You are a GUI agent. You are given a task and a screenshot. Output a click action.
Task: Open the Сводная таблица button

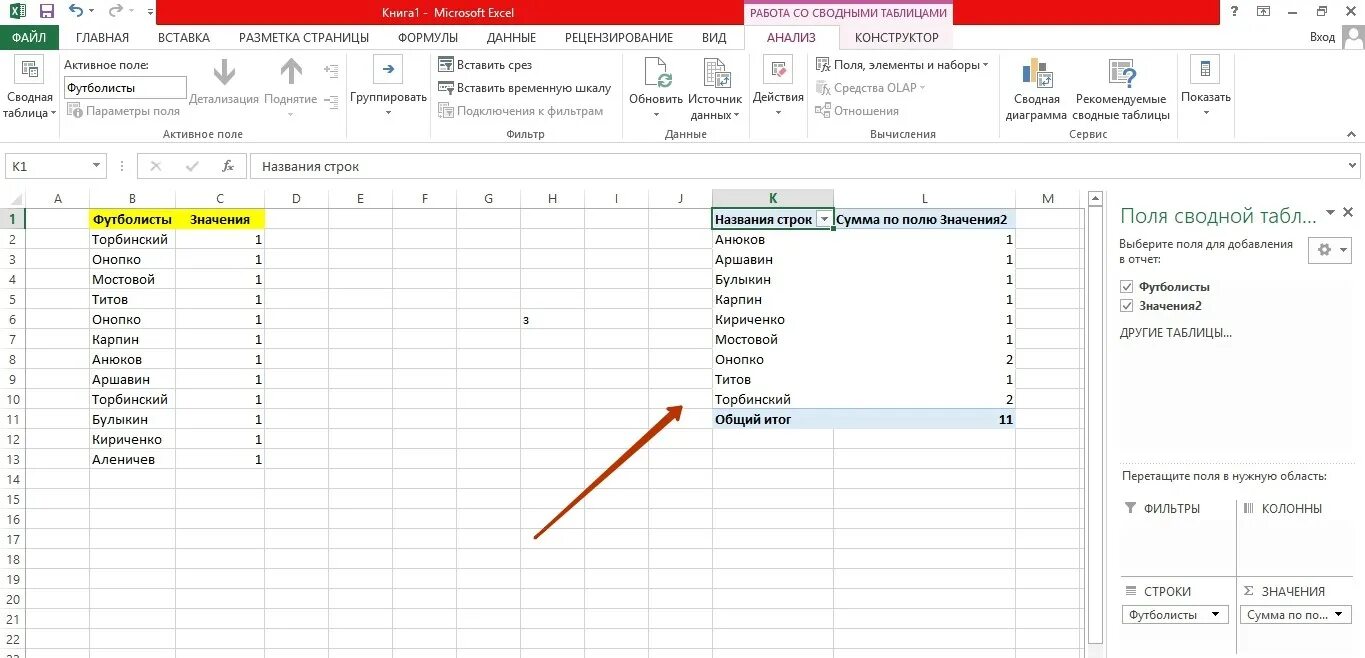pos(30,89)
